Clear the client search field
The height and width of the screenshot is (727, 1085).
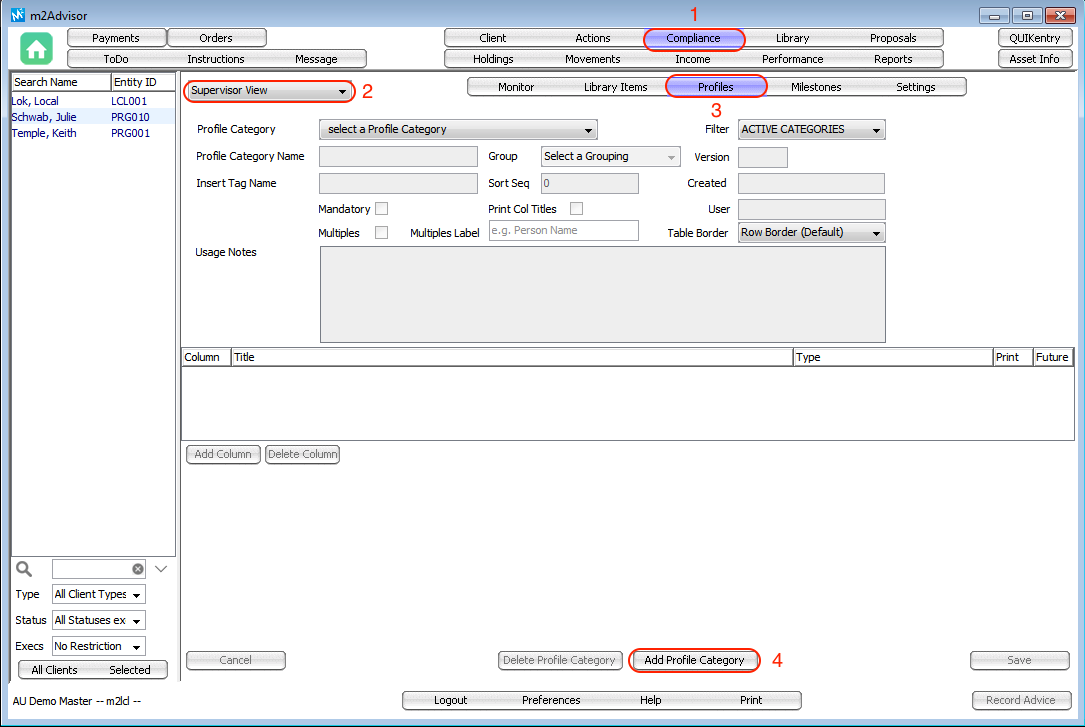coord(138,569)
